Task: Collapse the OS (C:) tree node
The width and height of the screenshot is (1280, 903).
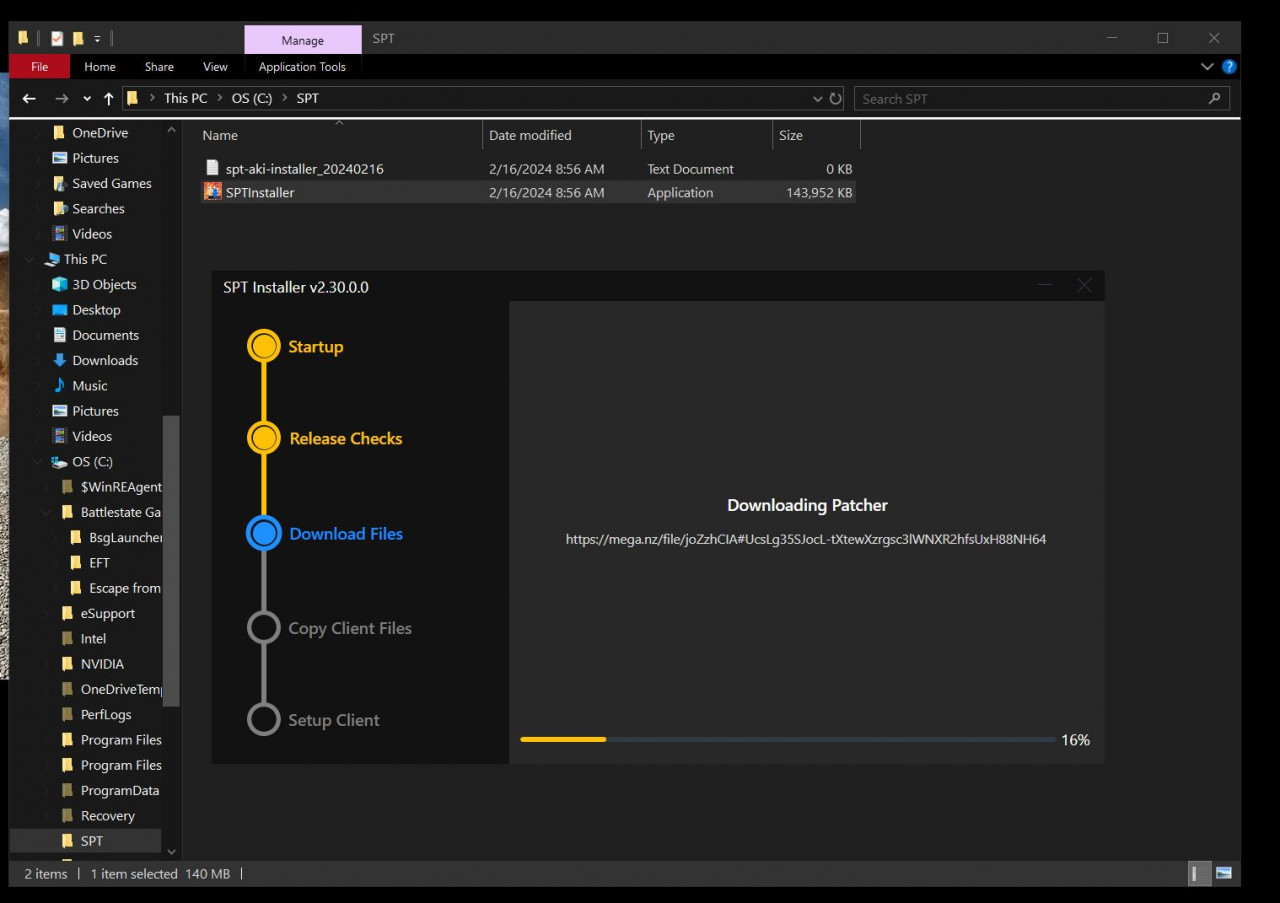Action: click(x=38, y=462)
